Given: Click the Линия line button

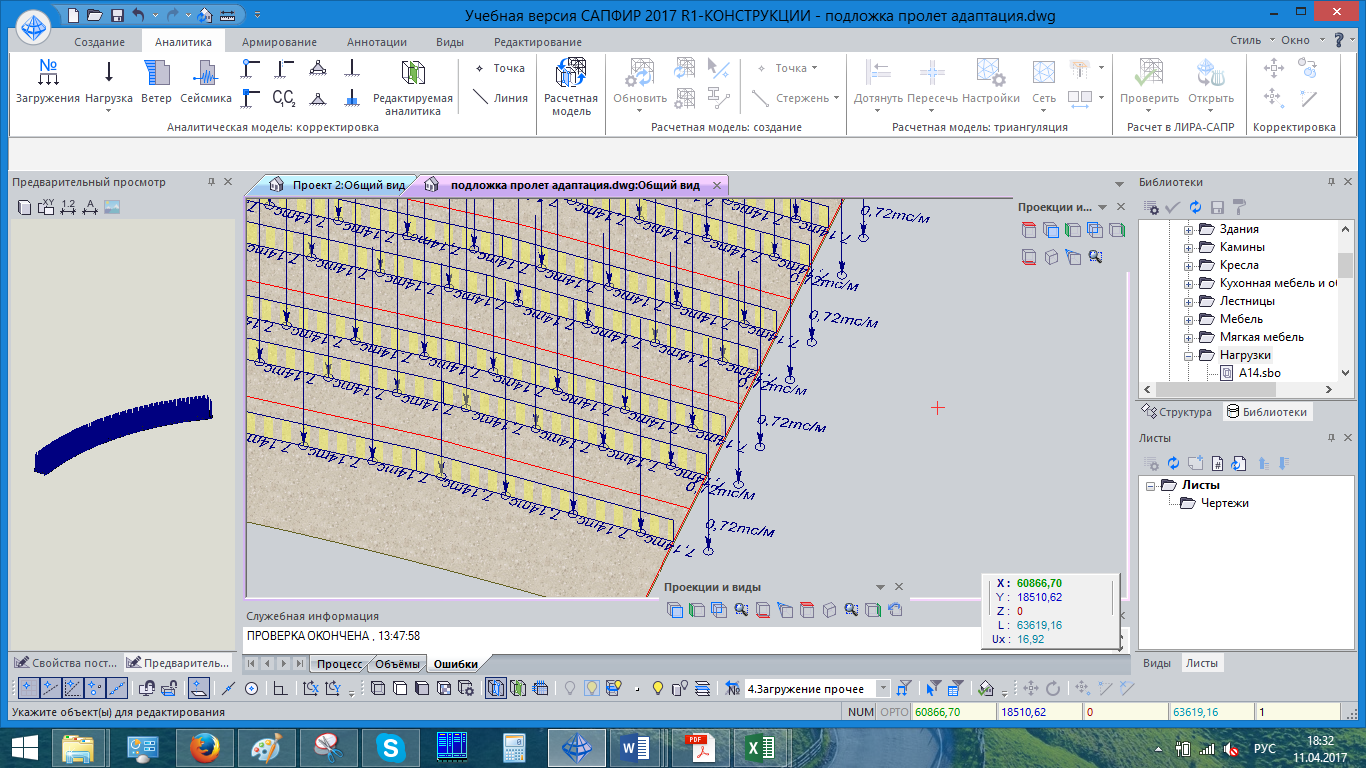Looking at the screenshot, I should pos(499,98).
